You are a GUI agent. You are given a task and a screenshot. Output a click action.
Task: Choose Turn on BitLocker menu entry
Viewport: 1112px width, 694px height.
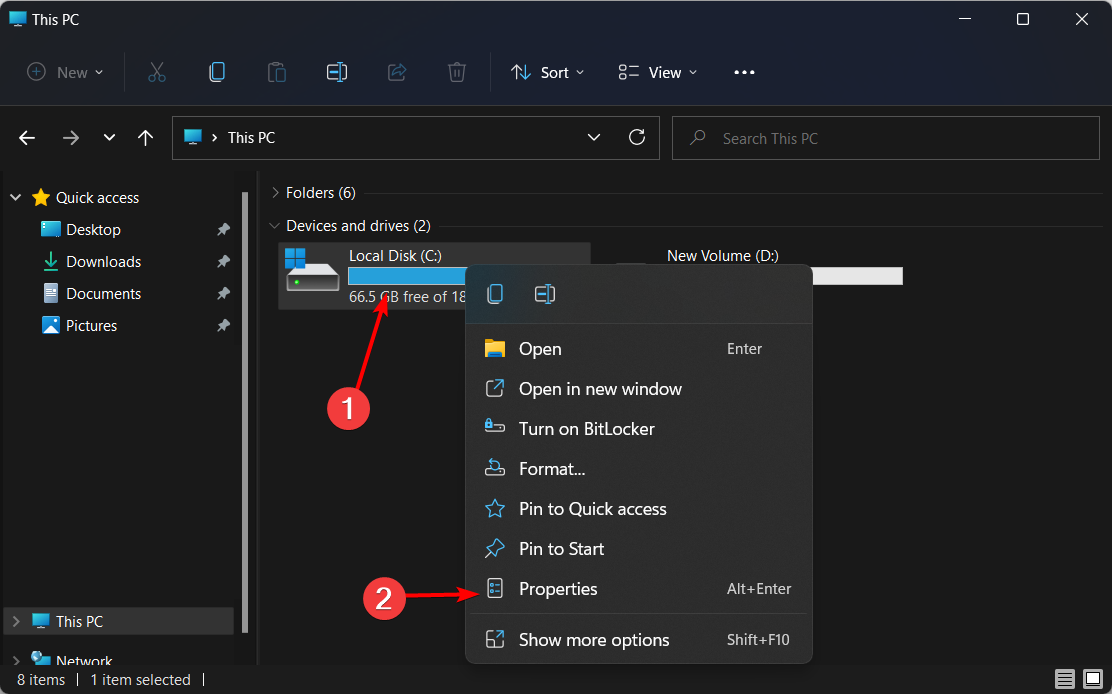pyautogui.click(x=586, y=429)
